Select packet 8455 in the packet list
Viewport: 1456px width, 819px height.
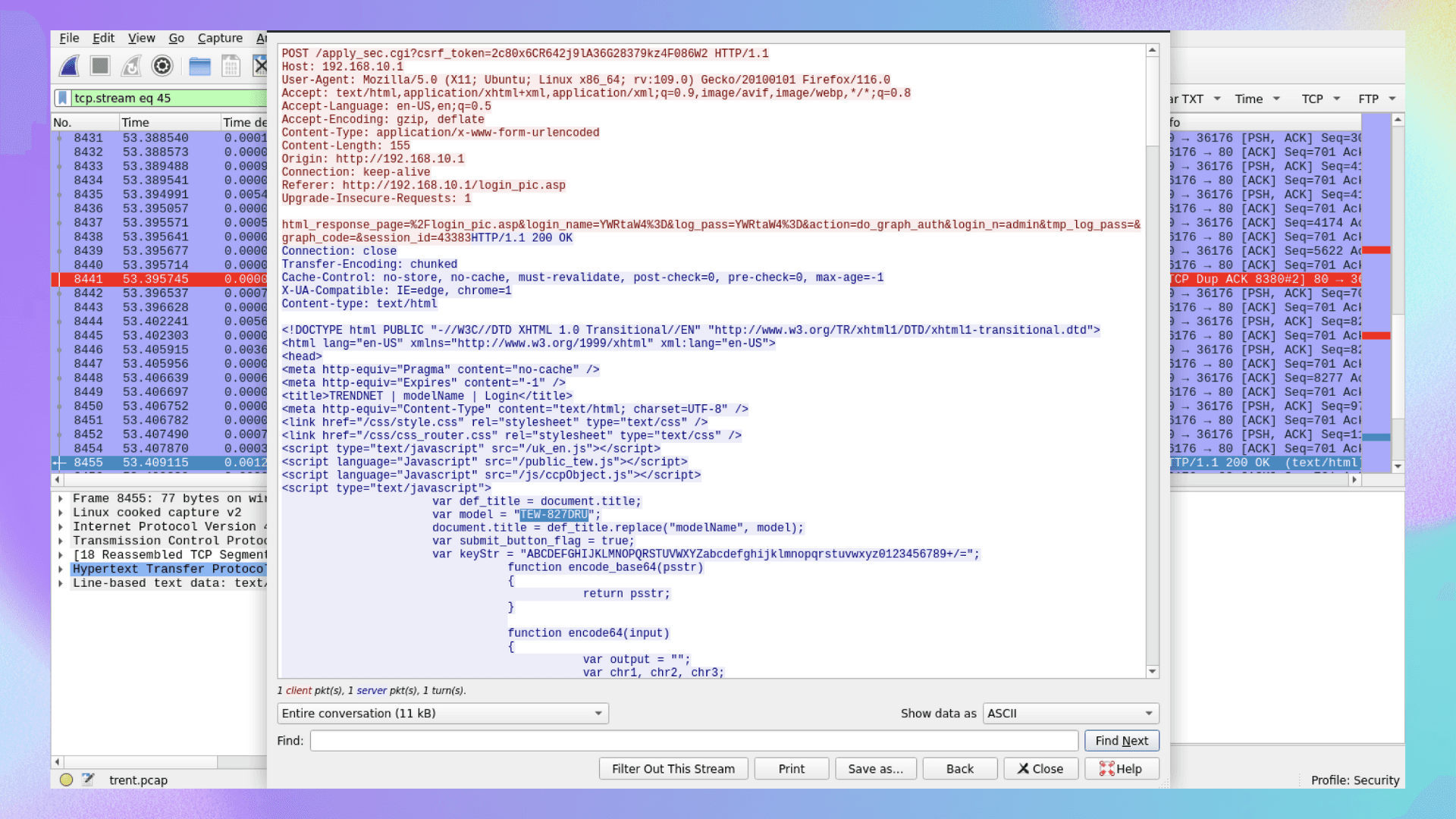coord(159,463)
